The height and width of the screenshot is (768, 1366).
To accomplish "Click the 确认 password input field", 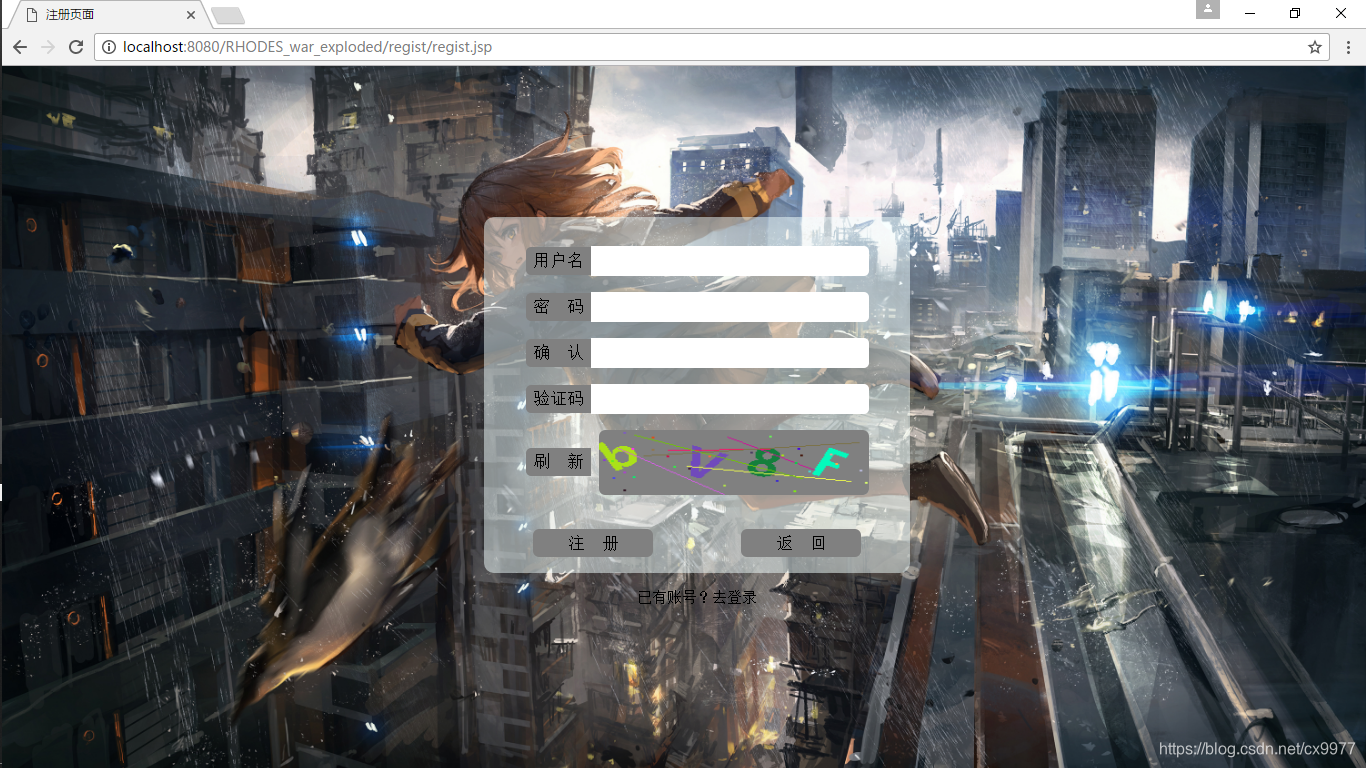I will coord(730,353).
